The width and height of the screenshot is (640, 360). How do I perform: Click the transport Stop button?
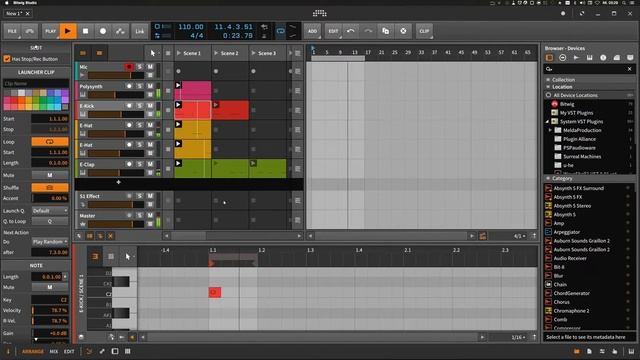pos(85,31)
